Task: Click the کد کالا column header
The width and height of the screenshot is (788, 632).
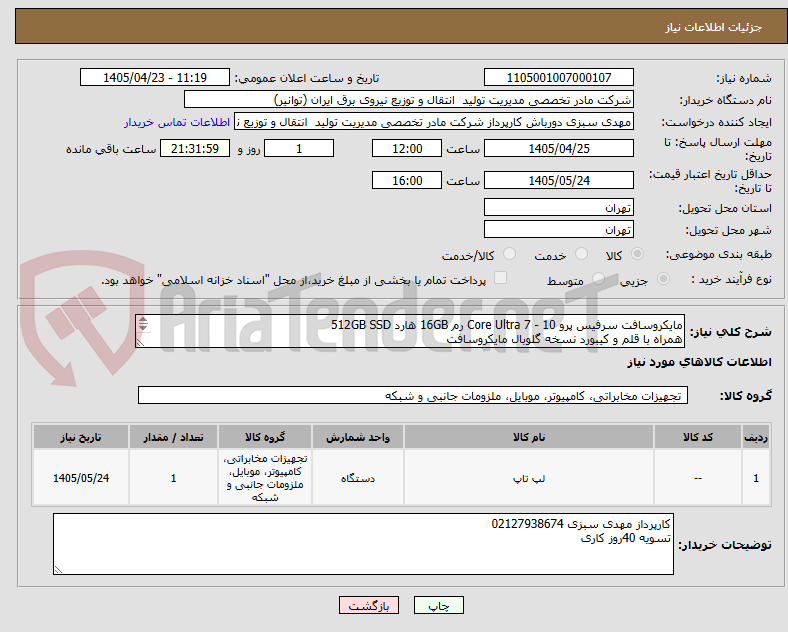Action: click(x=698, y=437)
